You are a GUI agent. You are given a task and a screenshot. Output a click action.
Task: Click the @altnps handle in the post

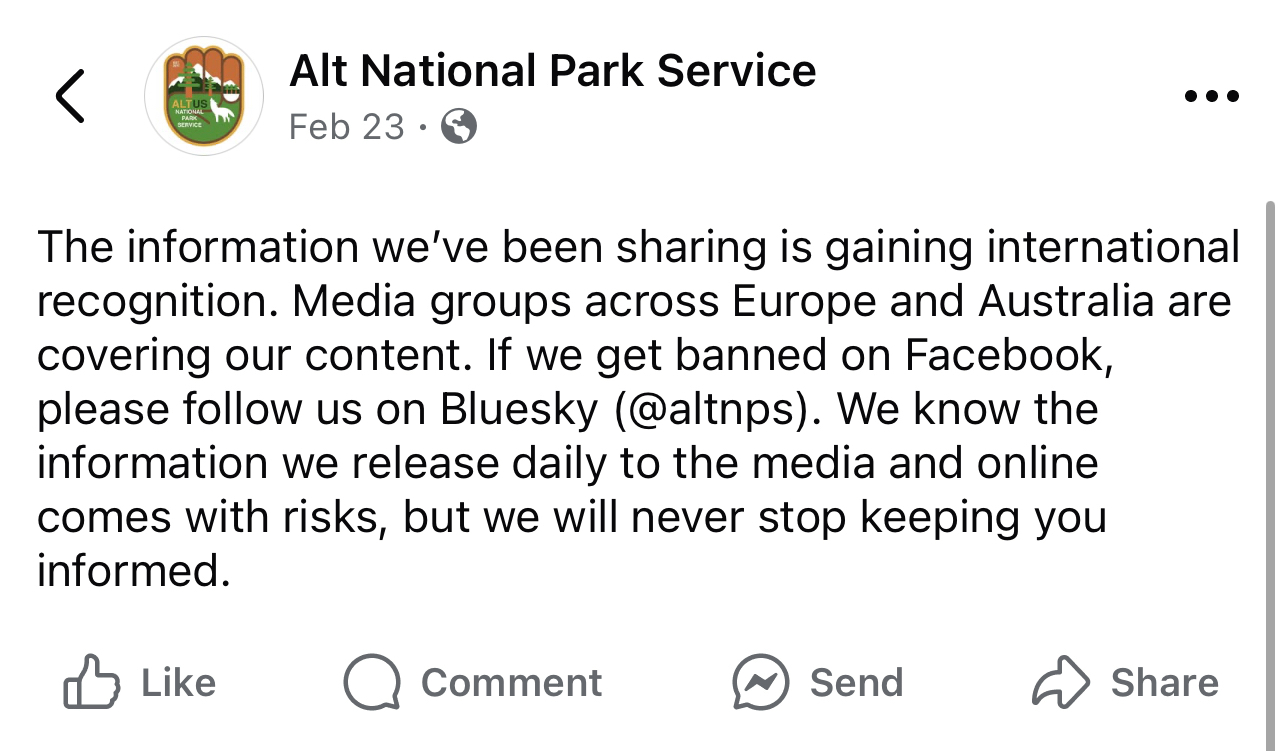click(719, 409)
